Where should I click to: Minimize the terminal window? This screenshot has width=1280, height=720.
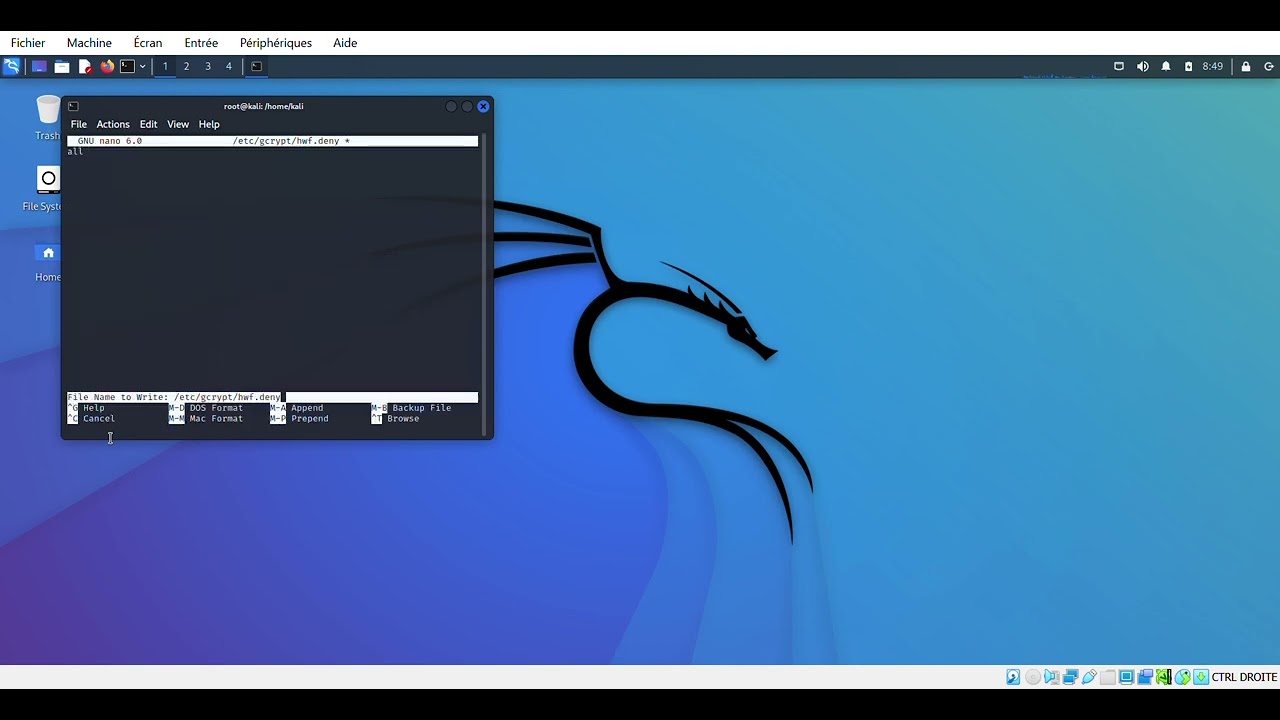(x=451, y=106)
